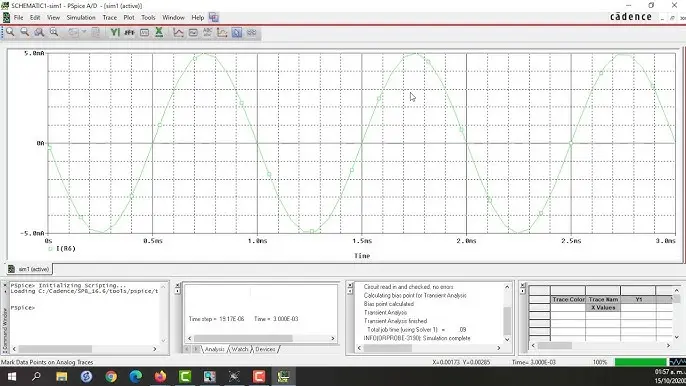Click the green simulation progress bar
This screenshot has height=386, width=686.
640,362
